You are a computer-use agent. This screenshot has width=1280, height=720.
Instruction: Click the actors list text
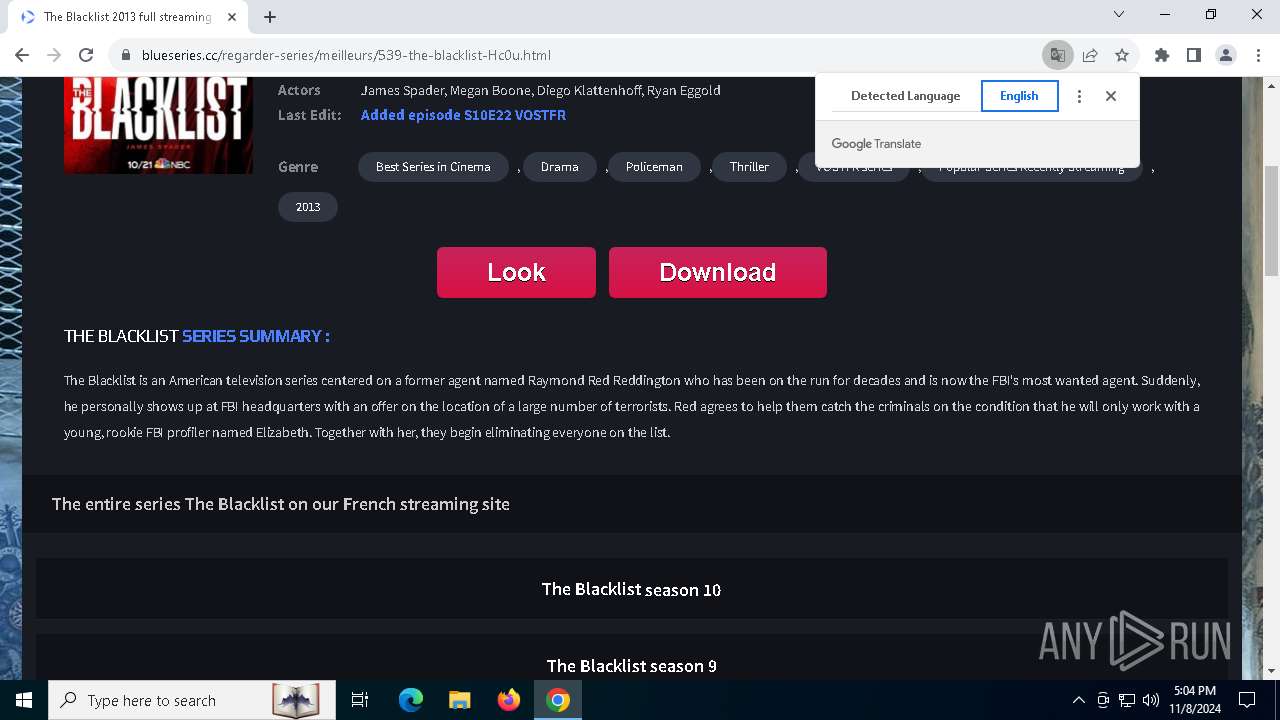tap(540, 90)
